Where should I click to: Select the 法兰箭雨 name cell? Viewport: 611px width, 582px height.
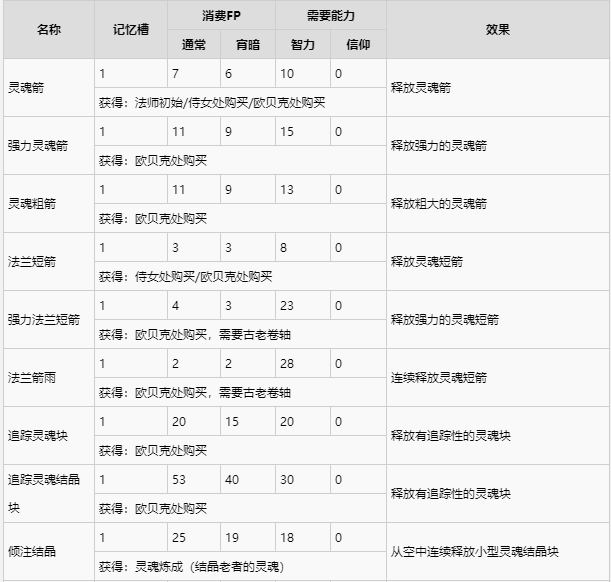click(x=49, y=378)
